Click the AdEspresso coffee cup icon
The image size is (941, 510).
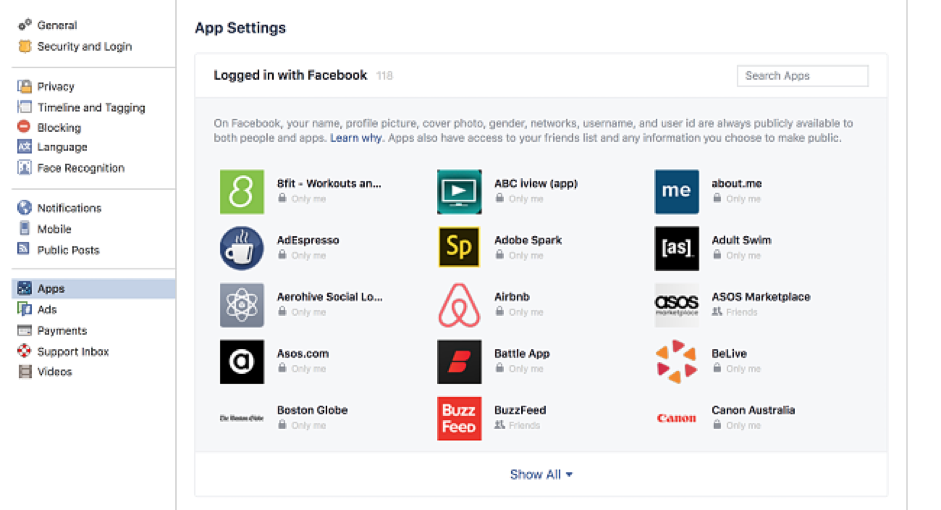pos(242,248)
